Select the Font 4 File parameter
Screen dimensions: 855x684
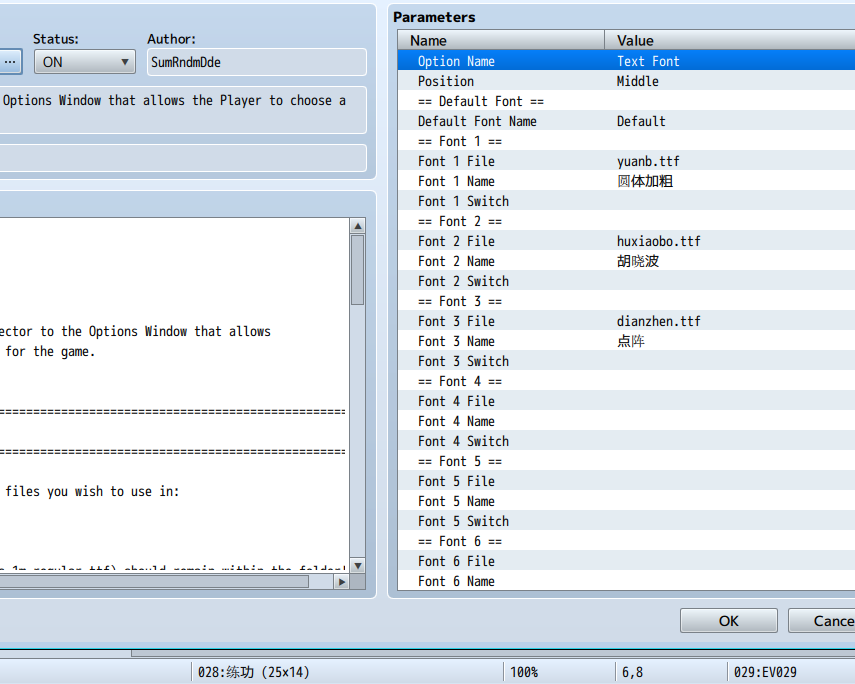click(x=627, y=401)
